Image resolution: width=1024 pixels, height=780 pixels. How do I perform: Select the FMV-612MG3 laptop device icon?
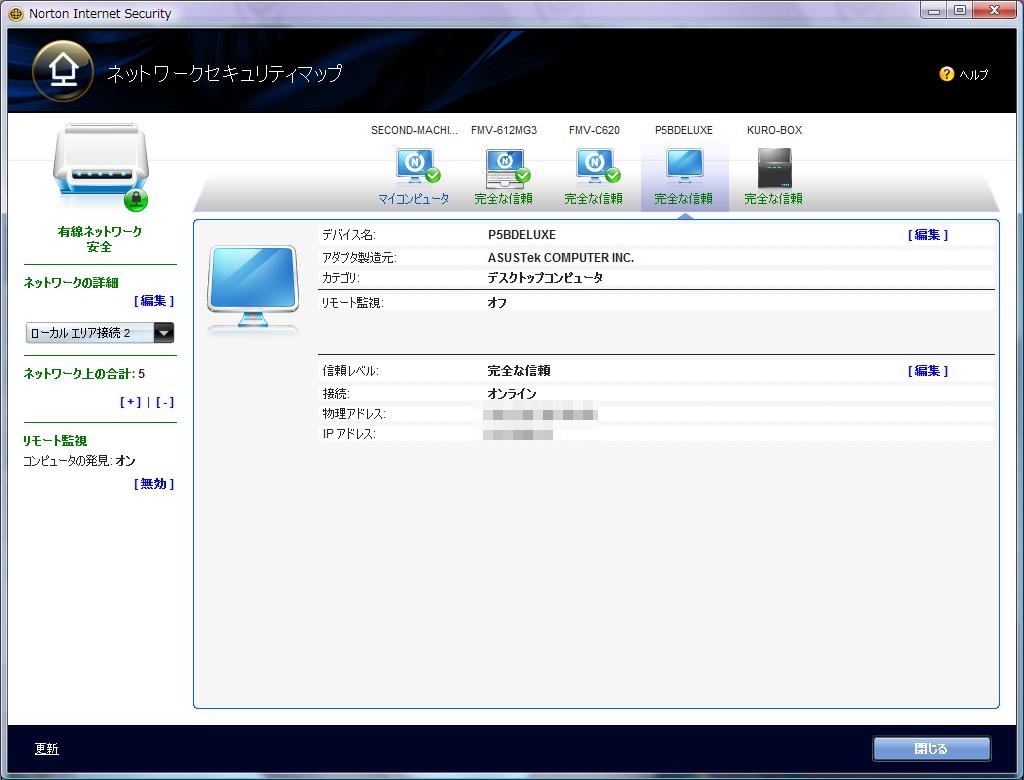pyautogui.click(x=504, y=167)
